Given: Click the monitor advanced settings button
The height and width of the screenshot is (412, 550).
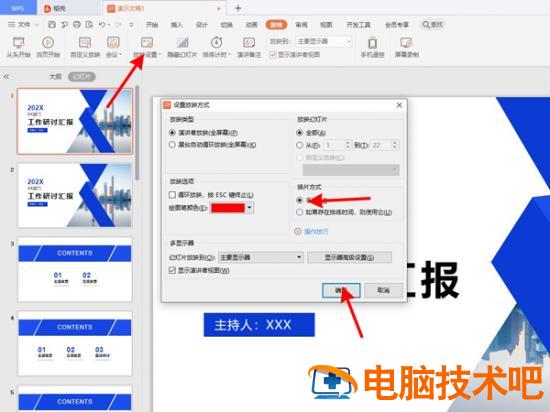Looking at the screenshot, I should pos(349,257).
